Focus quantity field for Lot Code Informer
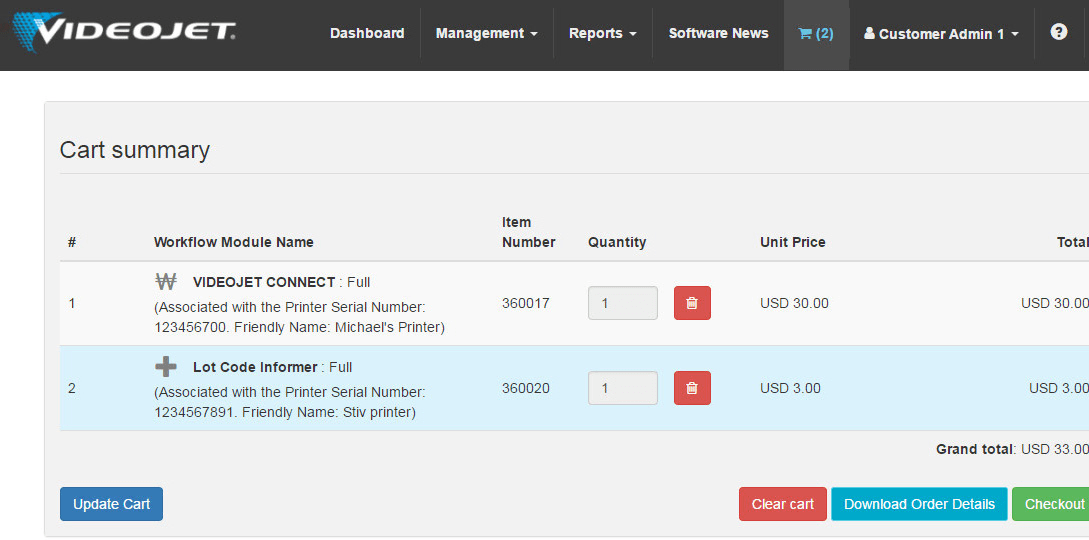The width and height of the screenshot is (1089, 540). pyautogui.click(x=623, y=388)
